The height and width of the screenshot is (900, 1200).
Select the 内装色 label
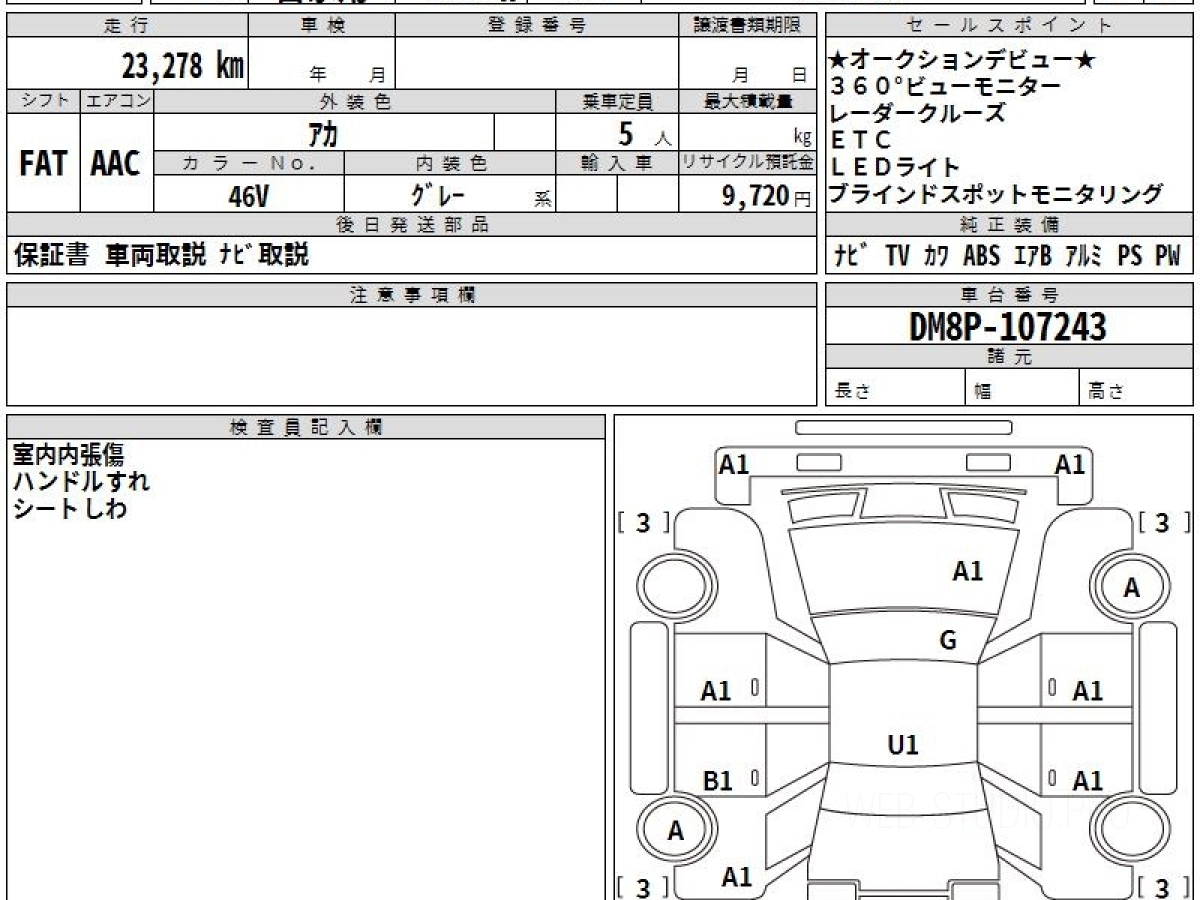tap(450, 163)
